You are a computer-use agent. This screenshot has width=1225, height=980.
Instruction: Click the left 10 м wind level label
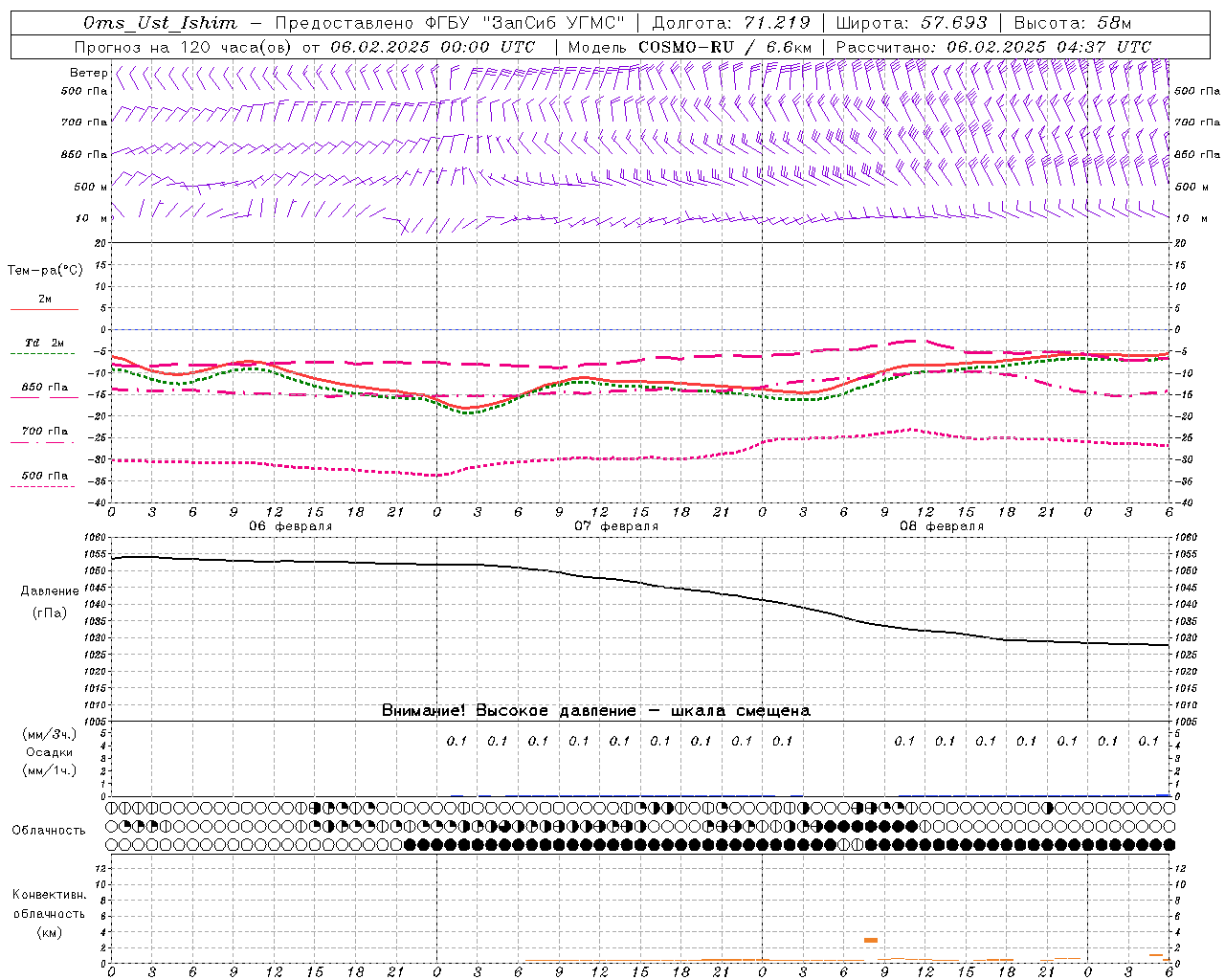click(x=91, y=218)
